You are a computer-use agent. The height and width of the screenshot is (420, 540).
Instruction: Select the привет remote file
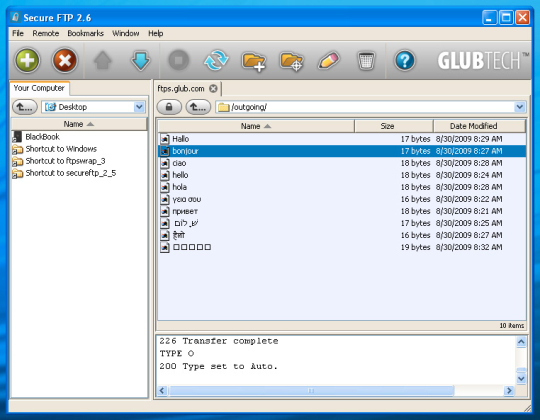(x=342, y=211)
